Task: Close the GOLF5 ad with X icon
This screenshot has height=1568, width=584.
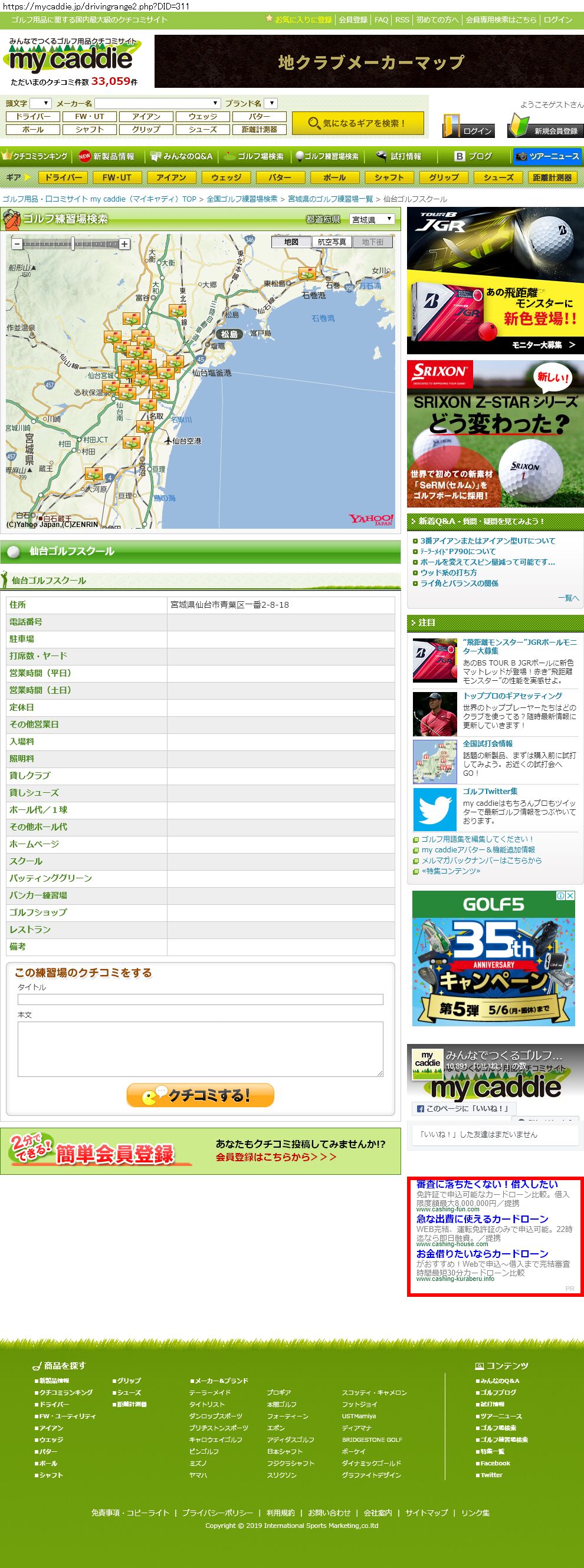Action: [x=570, y=895]
